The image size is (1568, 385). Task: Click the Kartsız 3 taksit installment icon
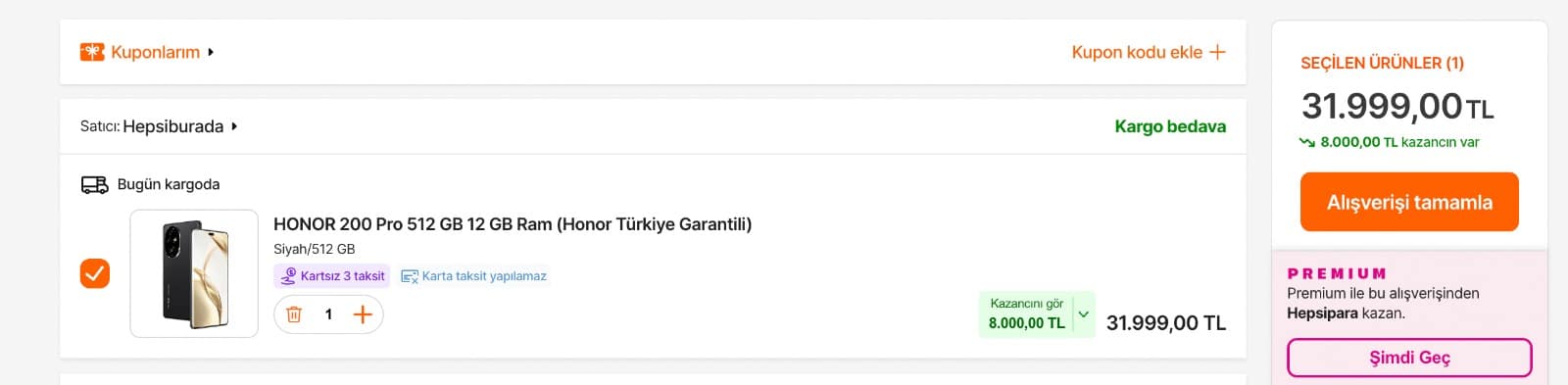(x=288, y=276)
